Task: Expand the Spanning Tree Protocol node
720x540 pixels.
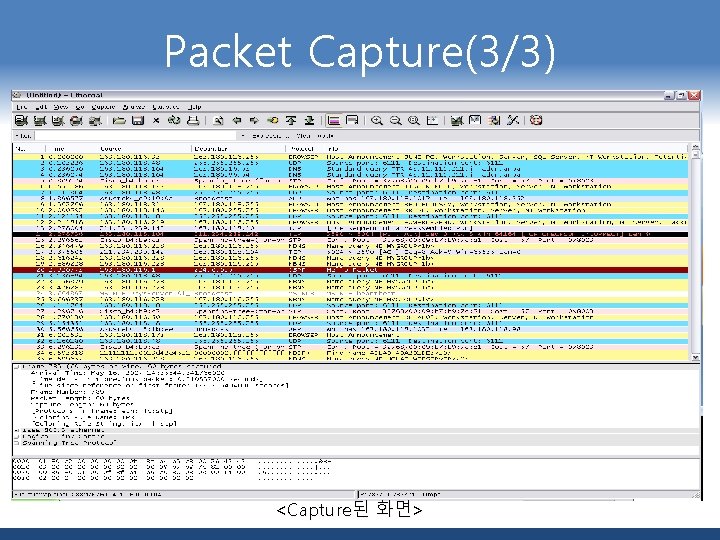Action: tap(17, 443)
